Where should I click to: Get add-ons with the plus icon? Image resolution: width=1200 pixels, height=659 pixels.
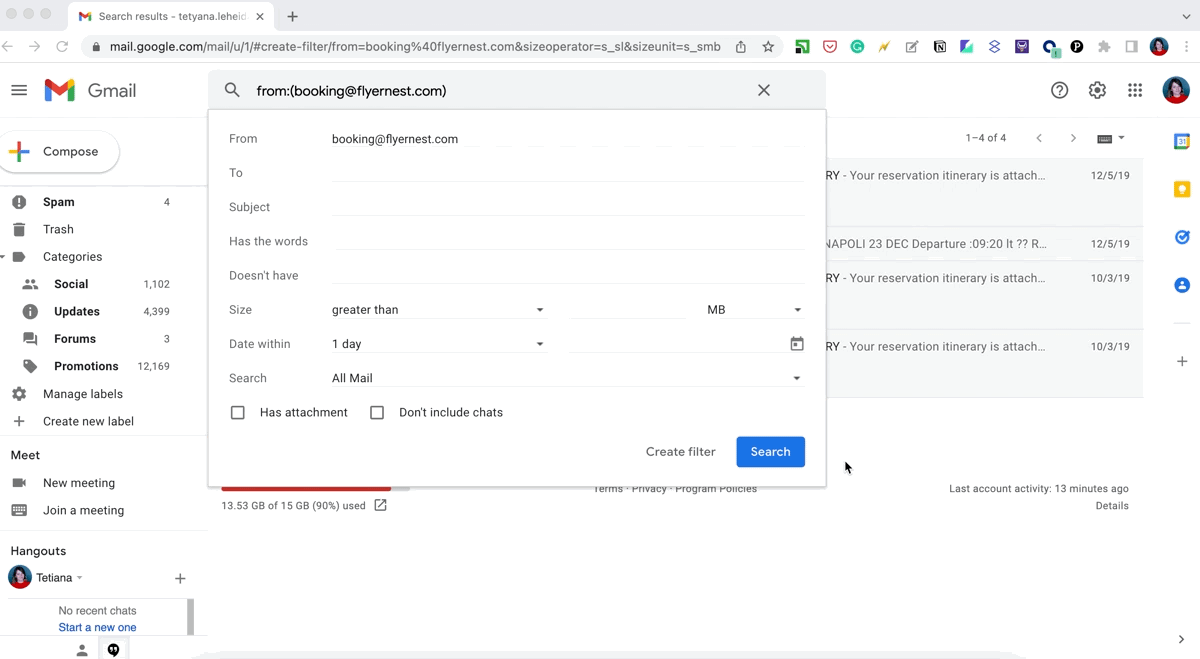click(x=1182, y=361)
